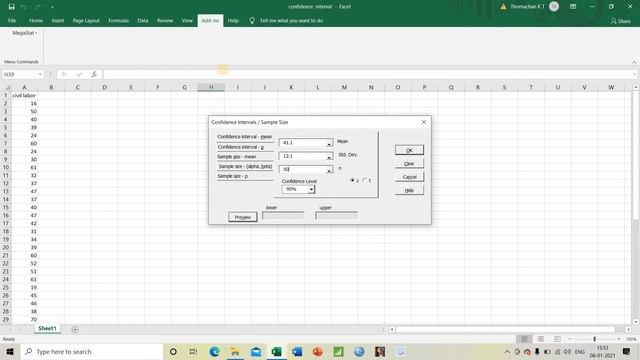Click Help button in dialog
The image size is (640, 360).
click(409, 190)
